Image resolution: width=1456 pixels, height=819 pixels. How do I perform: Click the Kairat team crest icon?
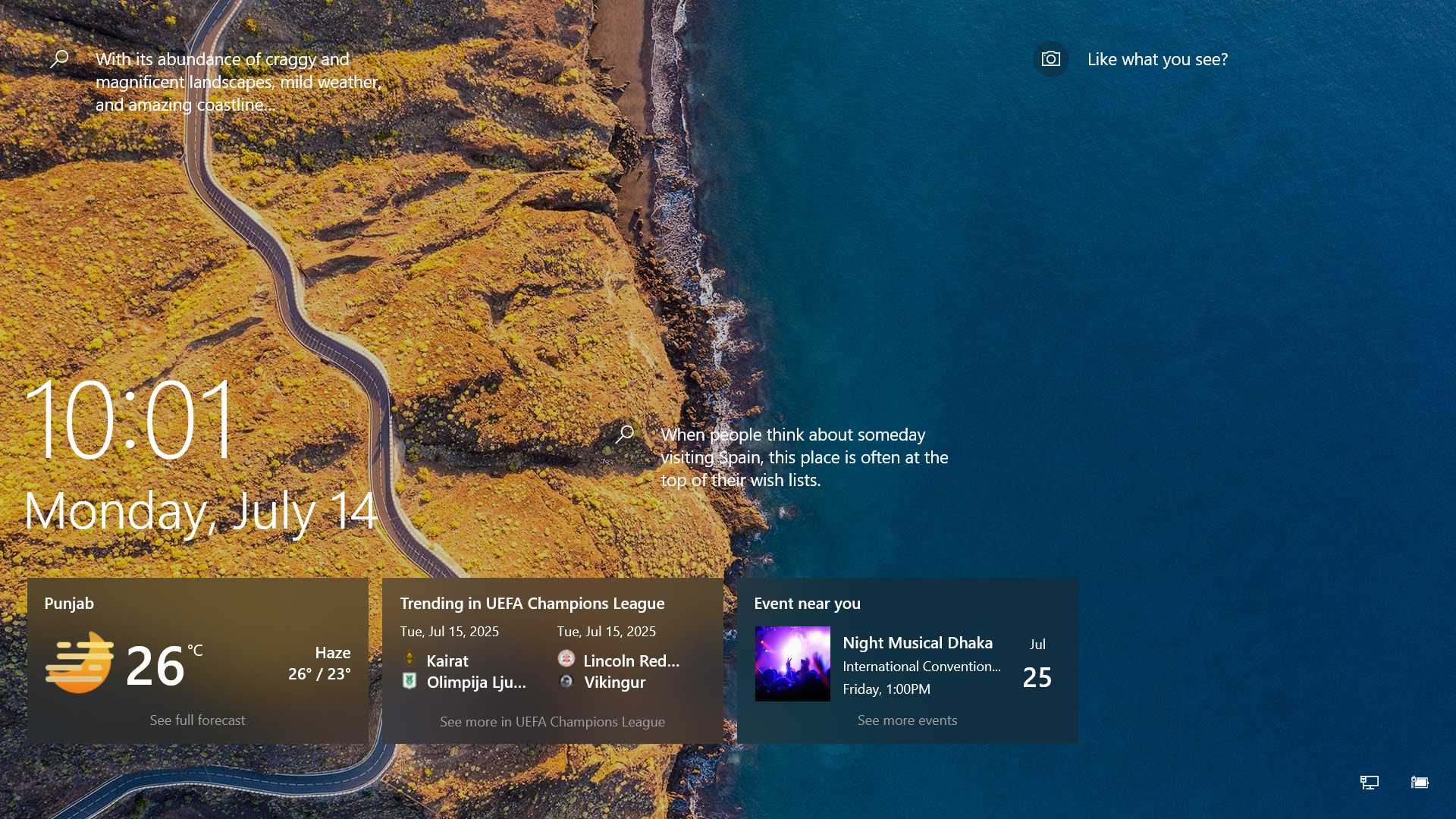409,658
